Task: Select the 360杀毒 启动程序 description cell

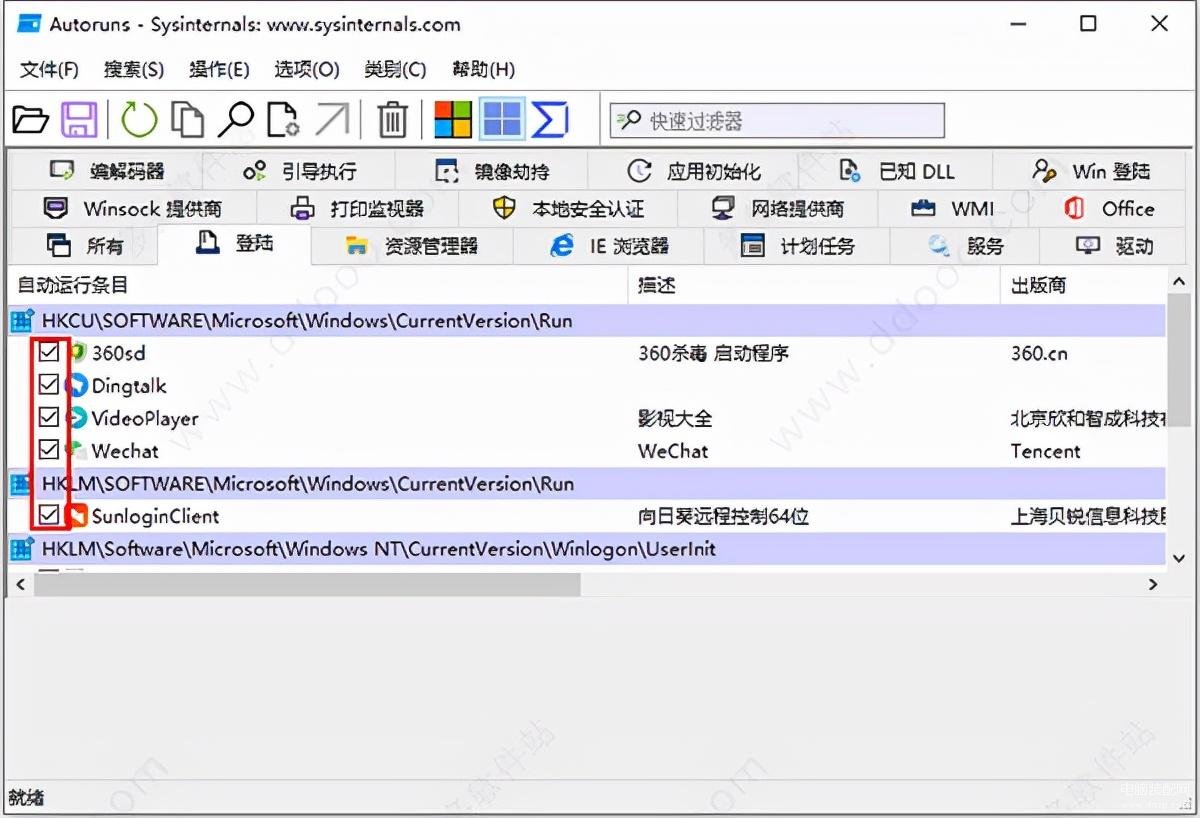Action: tap(713, 352)
